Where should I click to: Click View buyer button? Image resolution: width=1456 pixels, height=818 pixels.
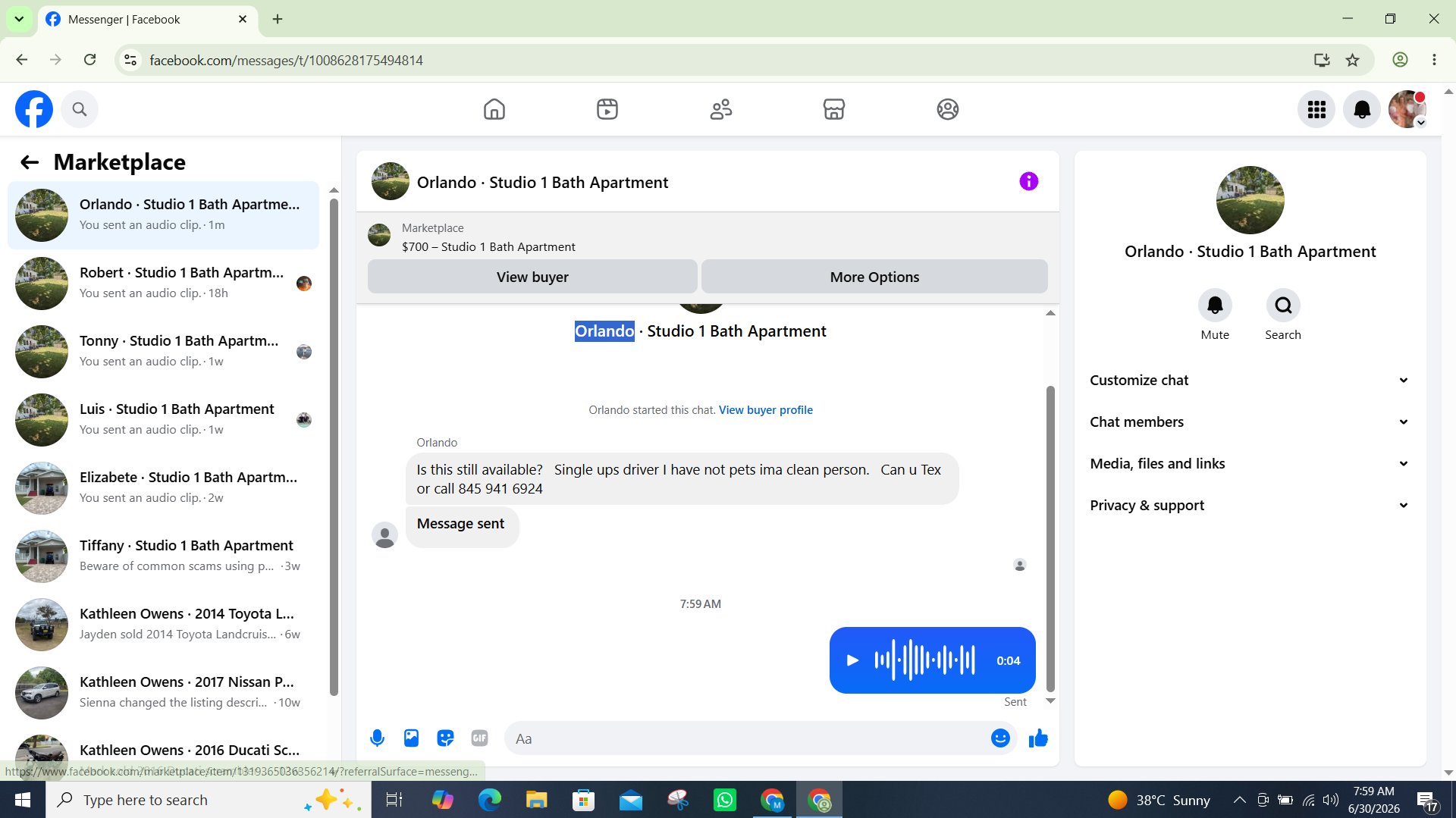(532, 277)
